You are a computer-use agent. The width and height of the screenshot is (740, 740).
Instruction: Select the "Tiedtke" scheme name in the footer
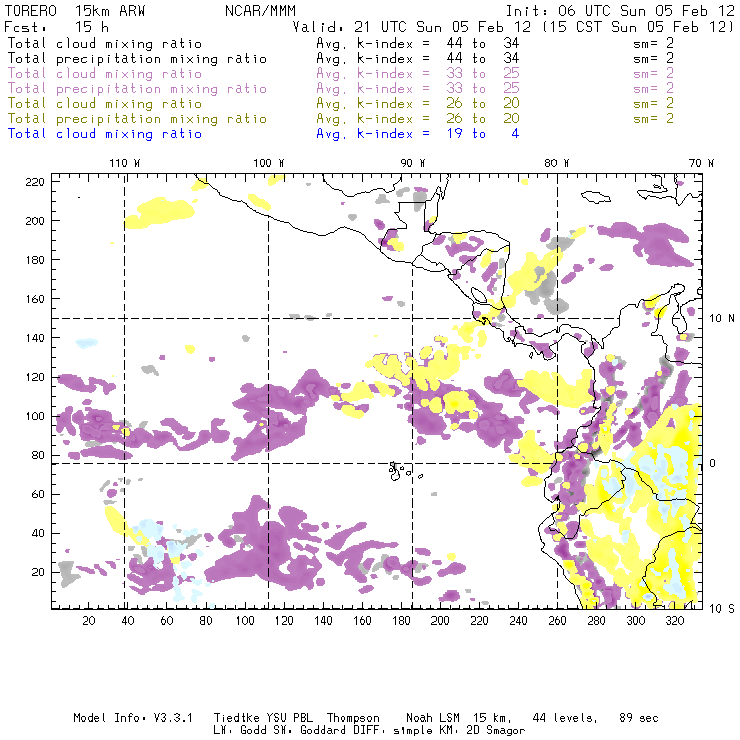[x=237, y=718]
